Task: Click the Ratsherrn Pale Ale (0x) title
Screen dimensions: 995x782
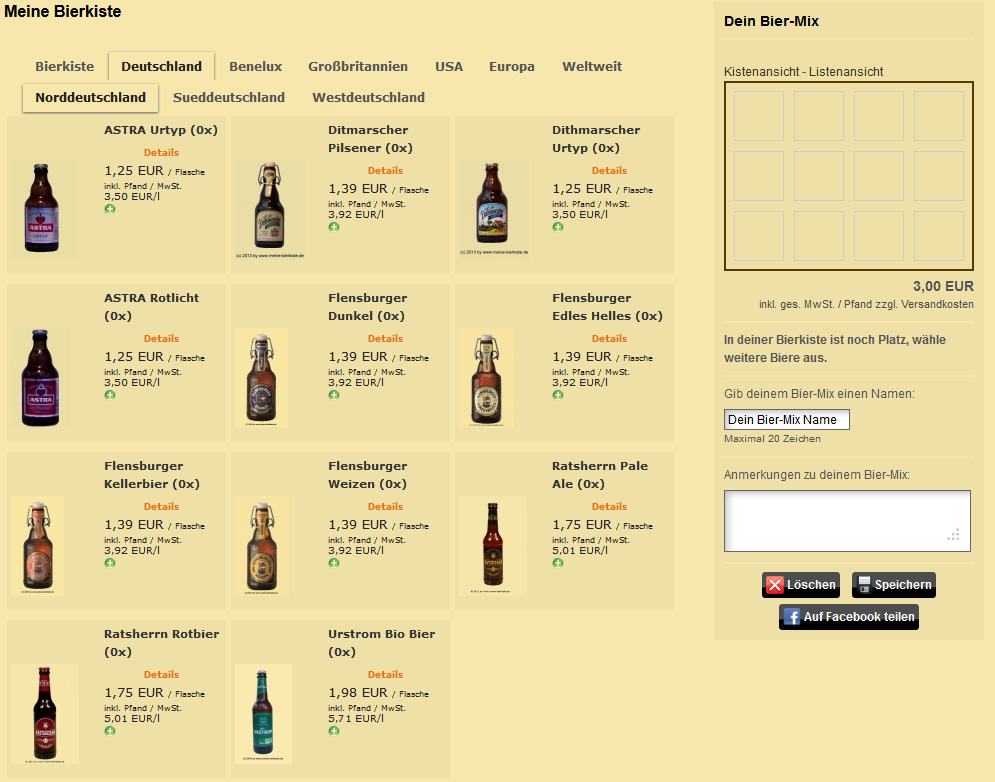Action: [x=600, y=475]
